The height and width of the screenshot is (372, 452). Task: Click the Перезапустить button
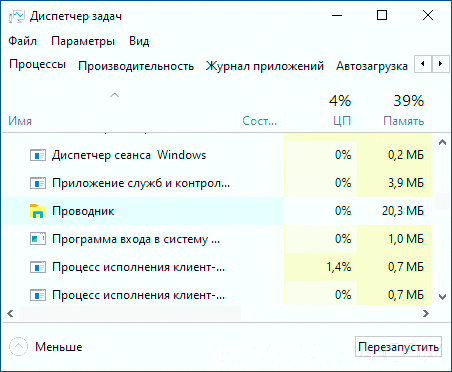398,347
